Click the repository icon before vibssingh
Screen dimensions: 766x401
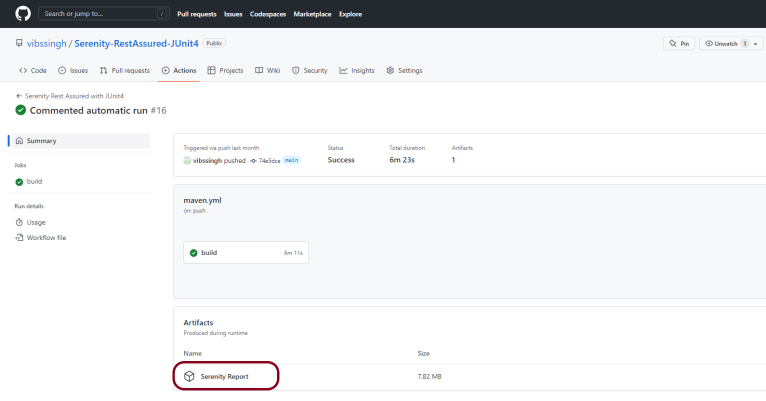pyautogui.click(x=19, y=44)
